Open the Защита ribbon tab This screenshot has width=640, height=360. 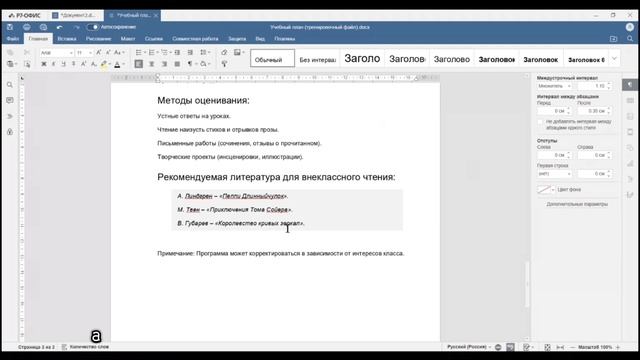(237, 39)
